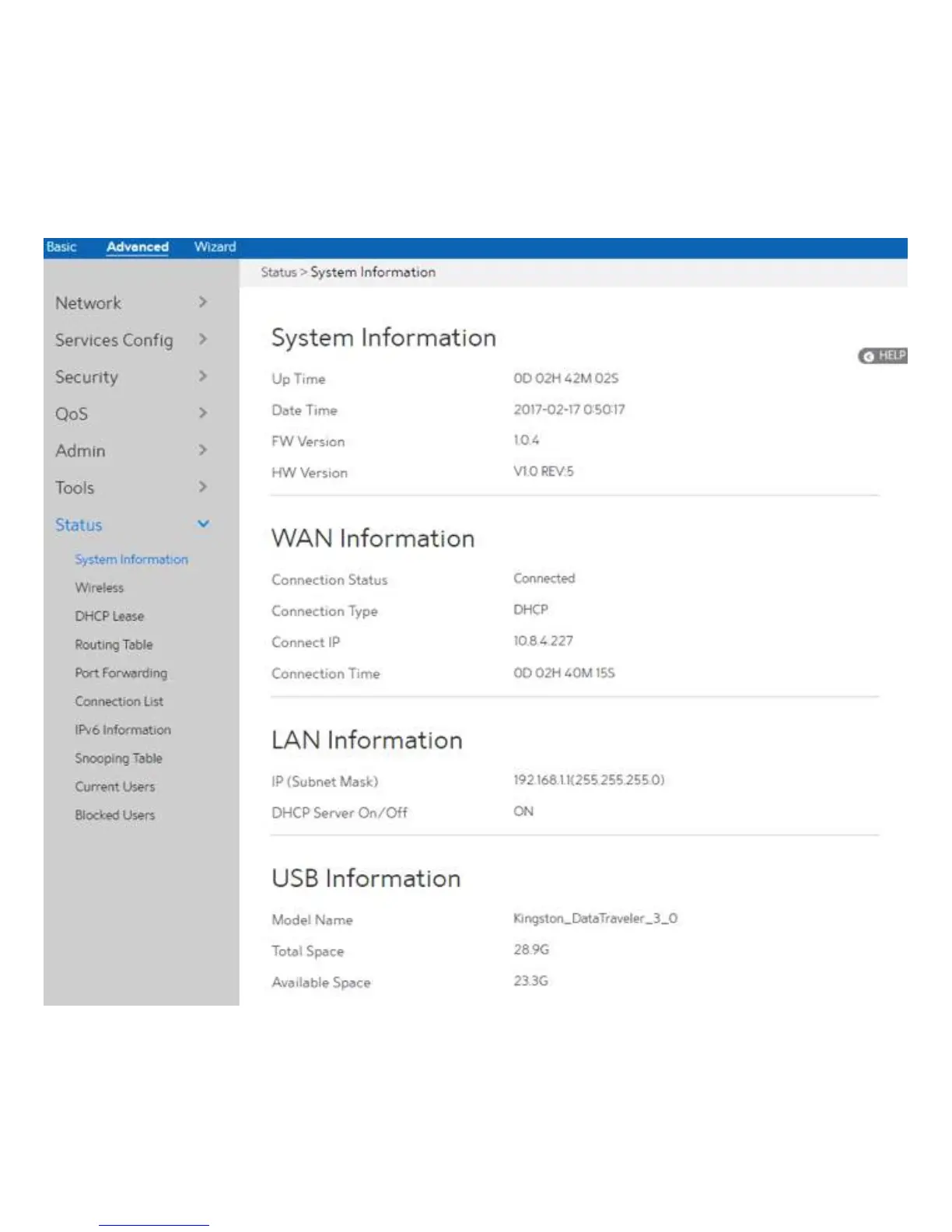Open the Connection List page
This screenshot has width=952, height=1232.
pos(119,702)
